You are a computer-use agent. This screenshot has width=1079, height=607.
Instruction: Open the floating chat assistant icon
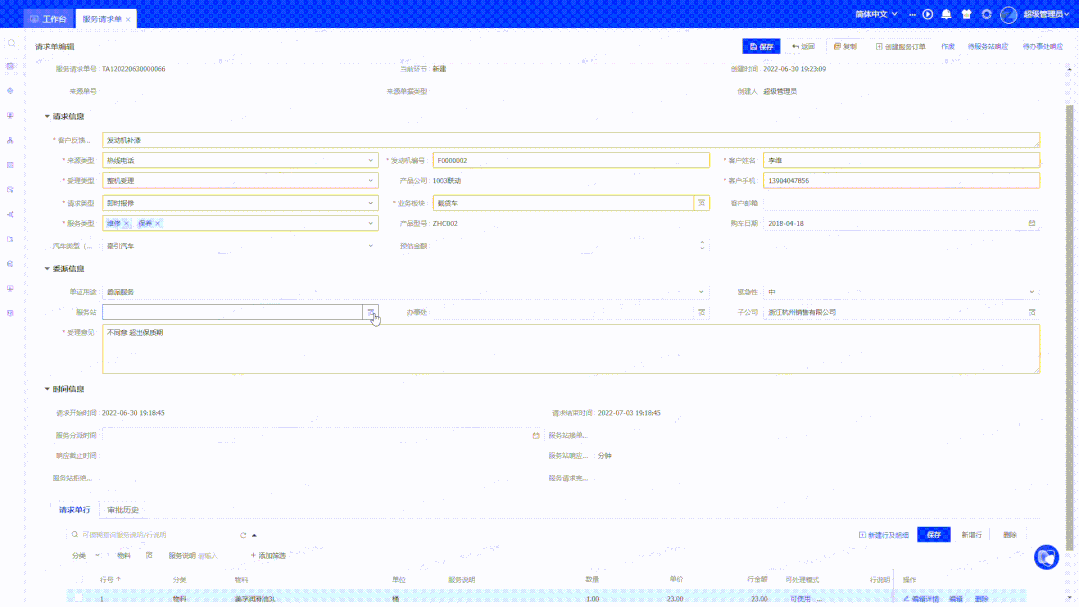coord(1046,557)
